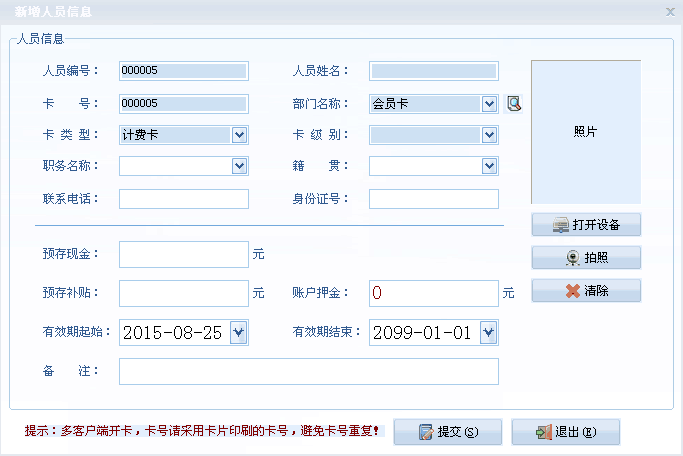Close the 新增人员信息 window
Viewport: 683px width, 456px height.
coord(670,12)
